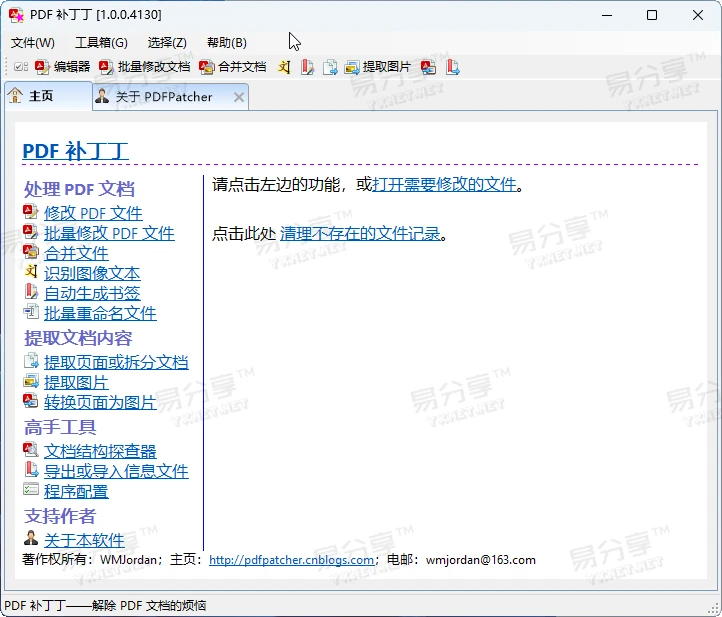The height and width of the screenshot is (617, 722).
Task: Open the 程序配置 link
Action: (76, 492)
